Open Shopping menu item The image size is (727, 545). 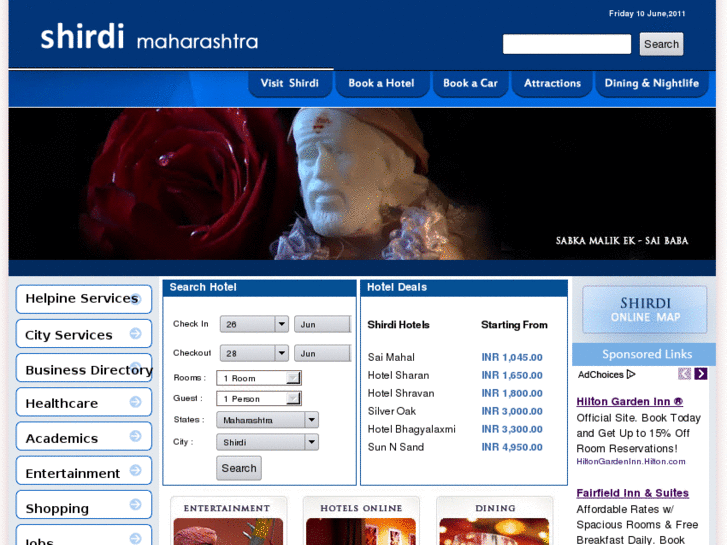84,505
